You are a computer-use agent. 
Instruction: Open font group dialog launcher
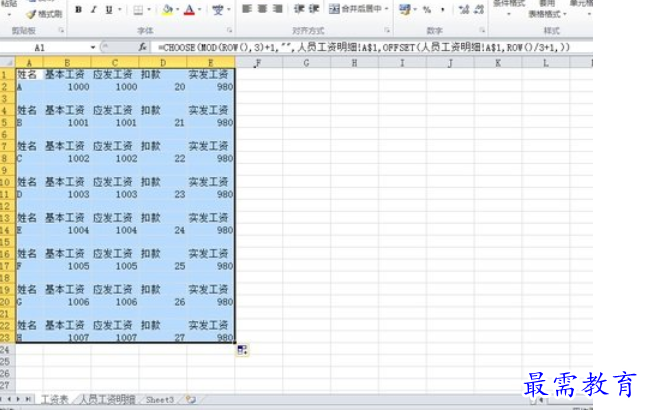click(230, 30)
